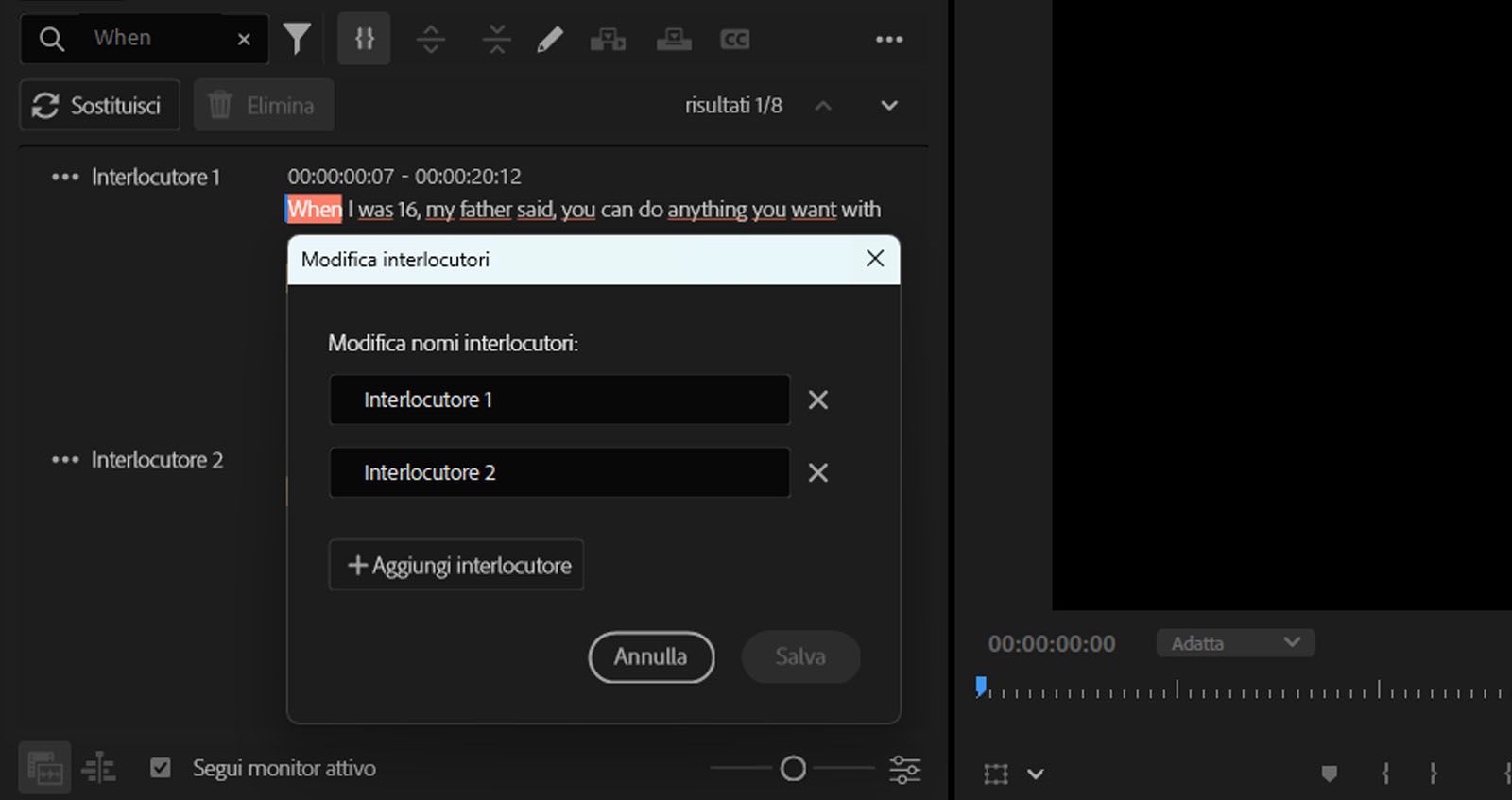Click the blue playhead on monitor ruler
Image resolution: width=1512 pixels, height=800 pixels.
tap(981, 687)
